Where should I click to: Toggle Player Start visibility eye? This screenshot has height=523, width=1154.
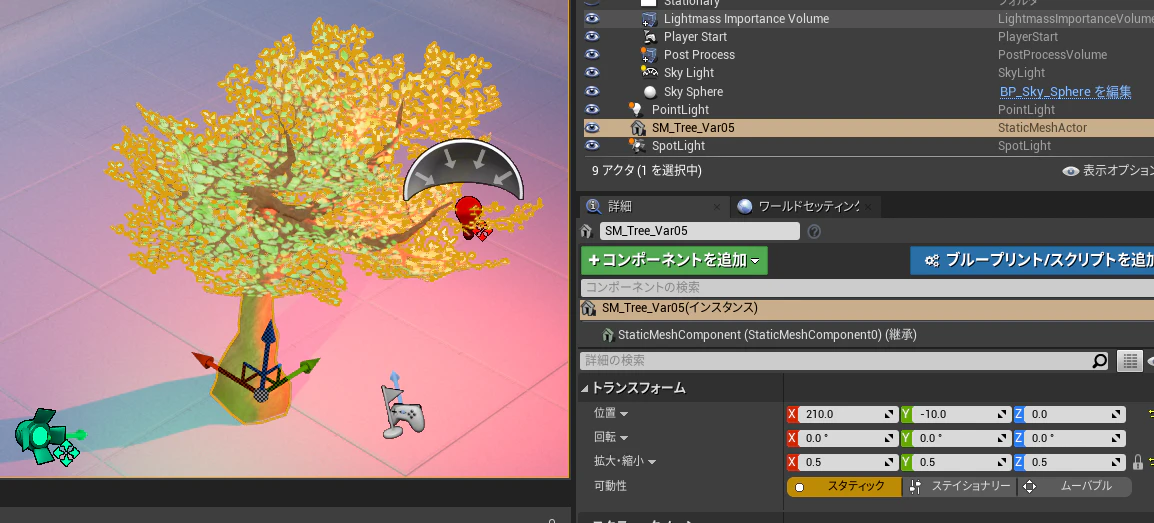(592, 37)
